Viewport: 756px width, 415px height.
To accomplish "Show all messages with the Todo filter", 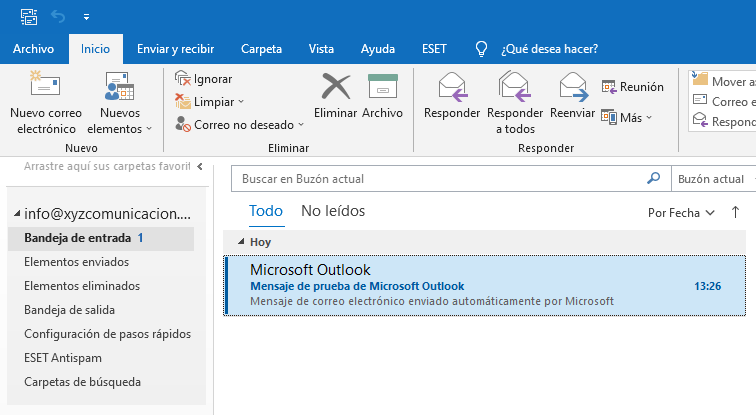I will pyautogui.click(x=266, y=211).
